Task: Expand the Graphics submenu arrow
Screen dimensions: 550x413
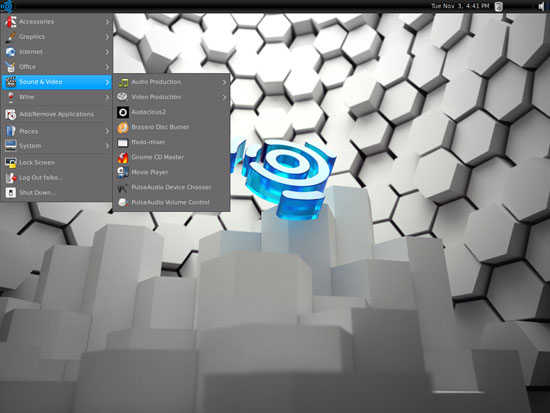Action: click(x=107, y=37)
